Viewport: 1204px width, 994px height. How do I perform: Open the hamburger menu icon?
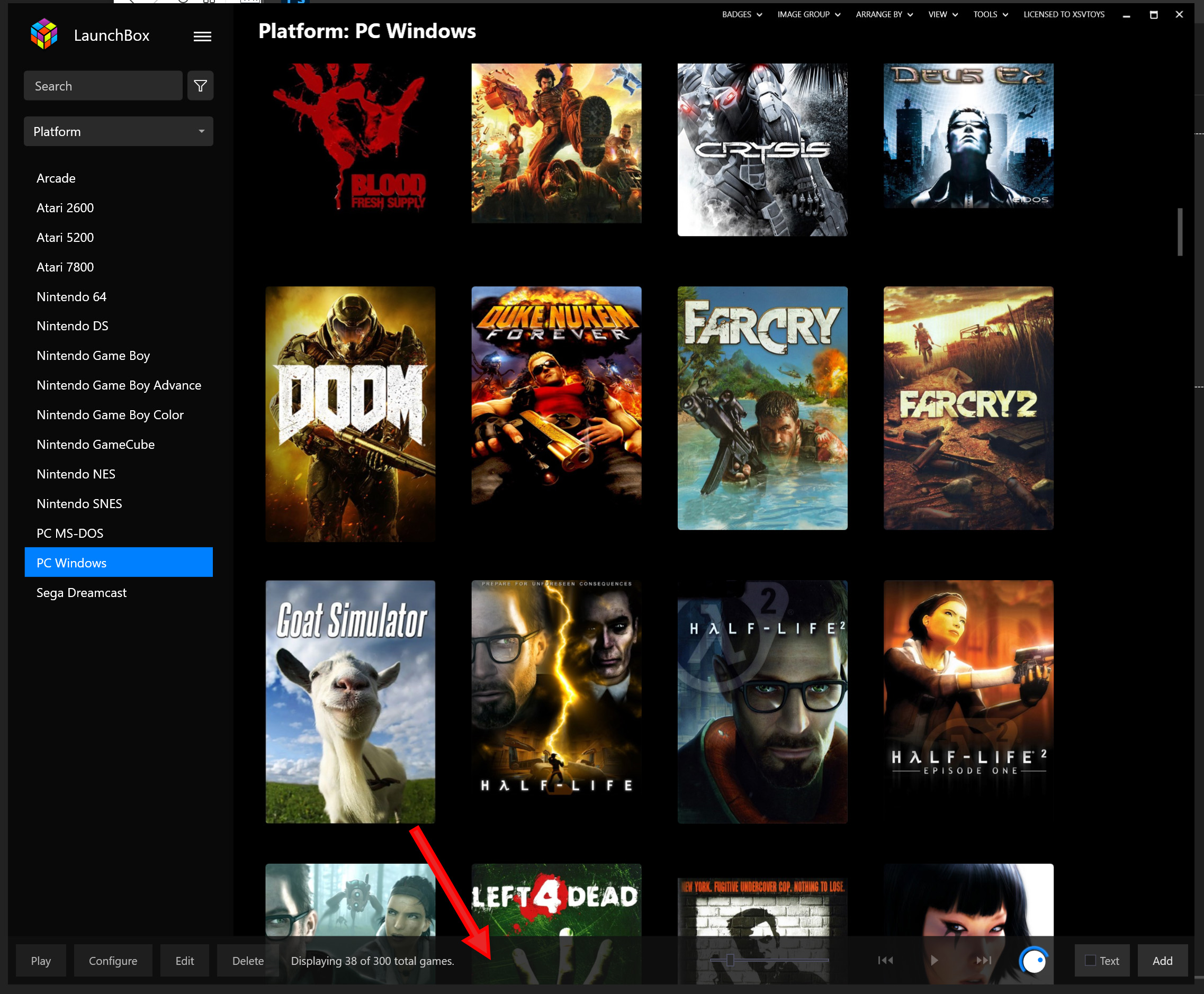pos(202,37)
